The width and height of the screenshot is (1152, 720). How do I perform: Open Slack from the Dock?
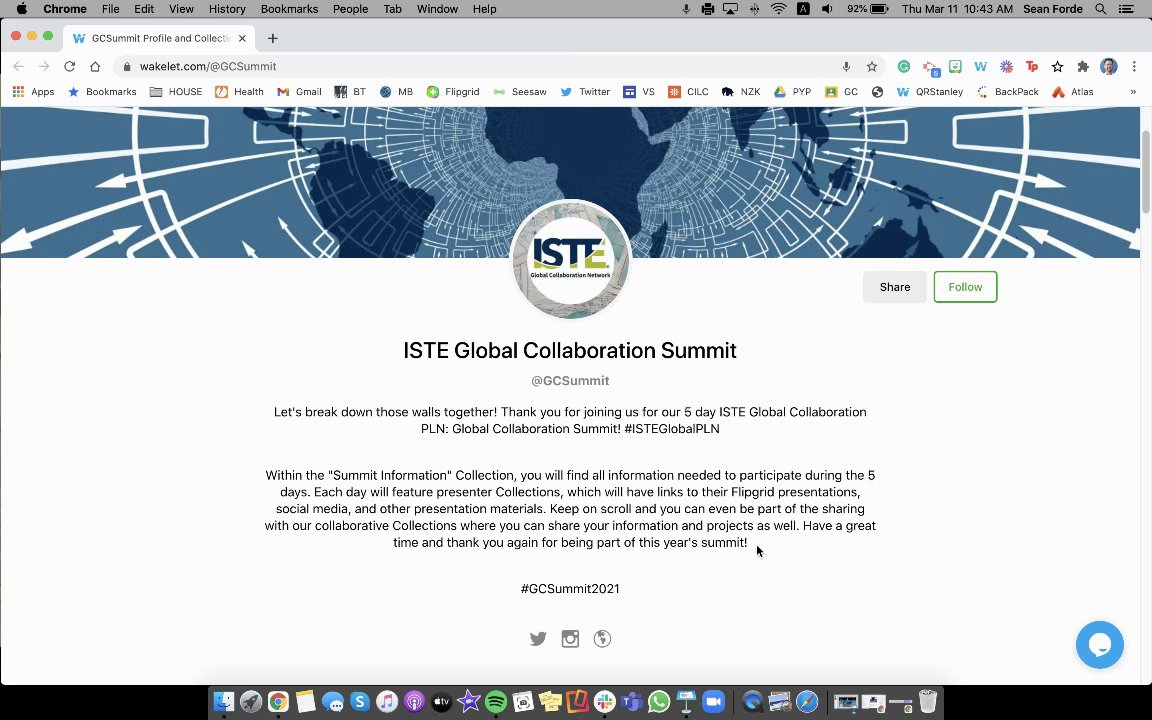tap(605, 702)
